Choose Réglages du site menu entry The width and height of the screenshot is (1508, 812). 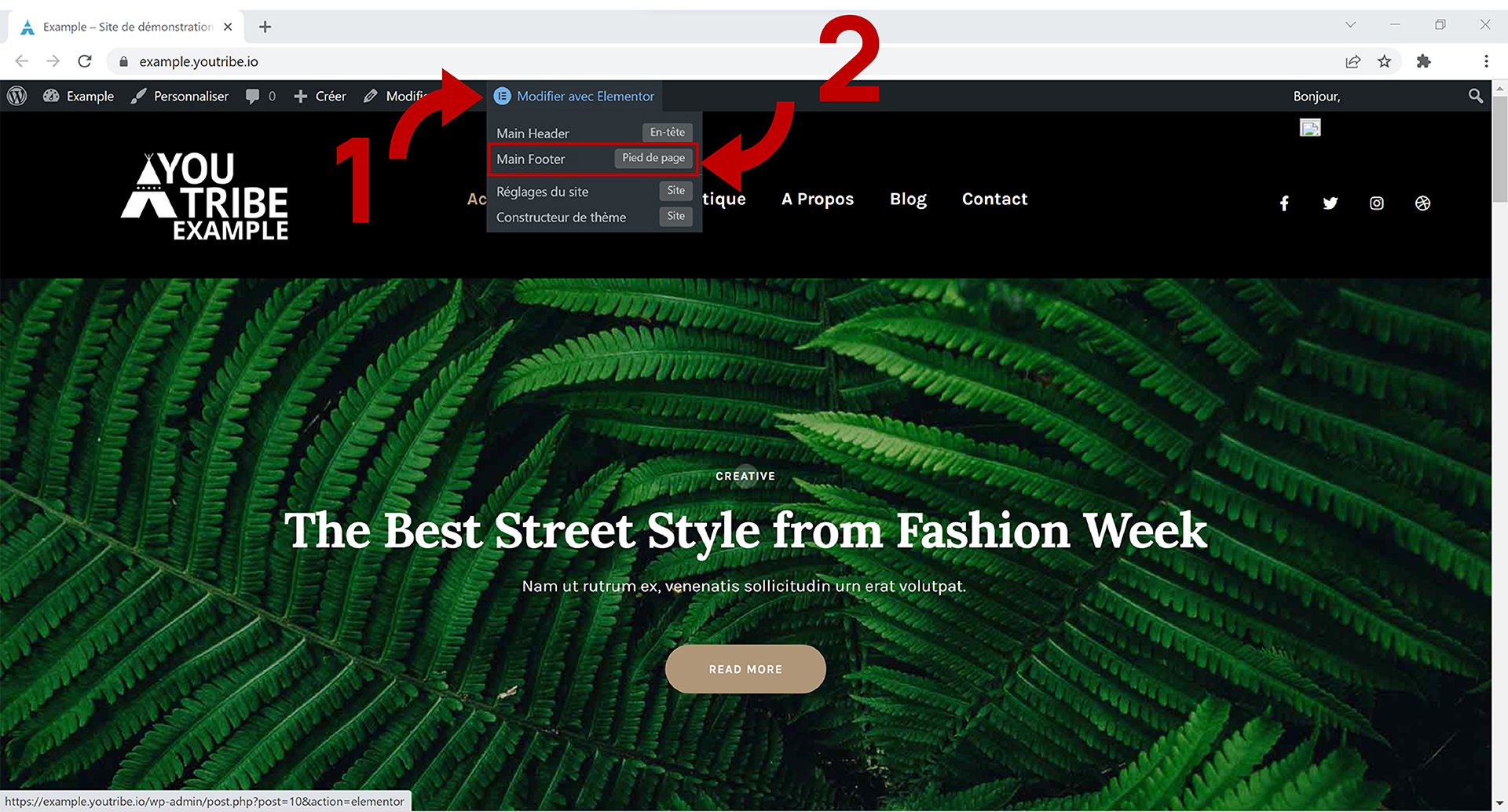(x=542, y=192)
